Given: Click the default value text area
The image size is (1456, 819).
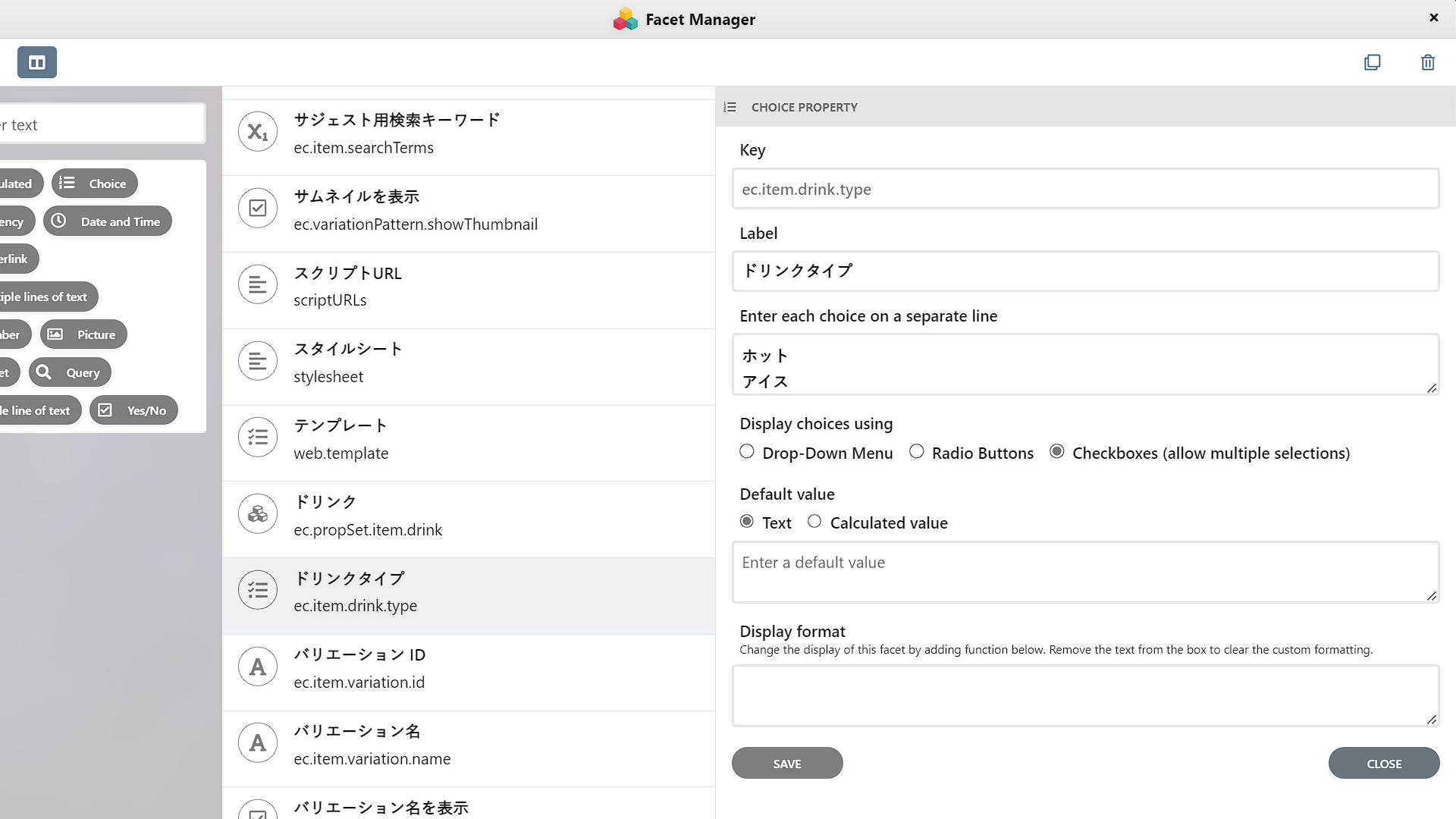Looking at the screenshot, I should click(x=1085, y=572).
